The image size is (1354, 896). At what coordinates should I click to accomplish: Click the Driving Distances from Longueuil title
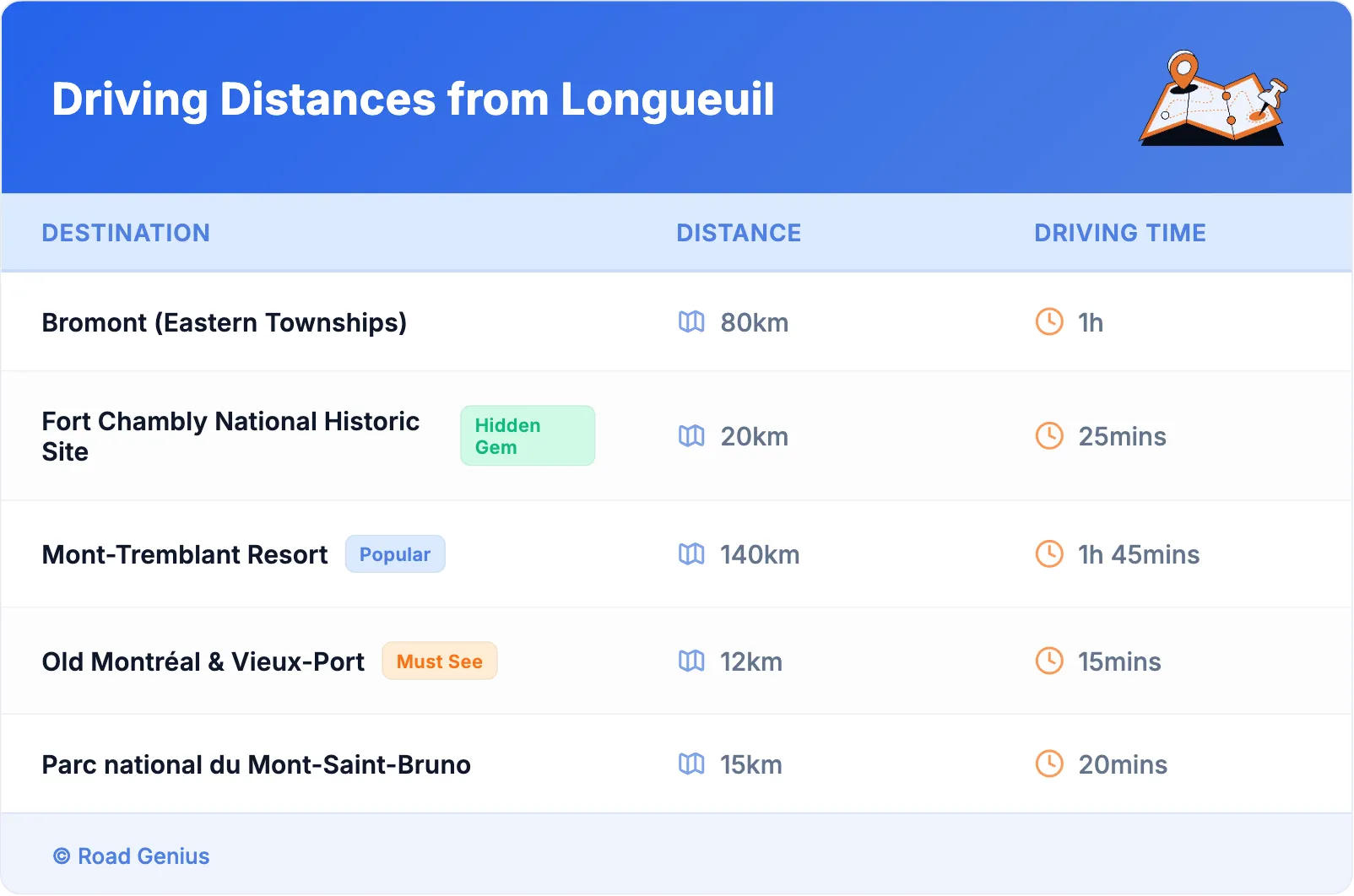[x=413, y=100]
